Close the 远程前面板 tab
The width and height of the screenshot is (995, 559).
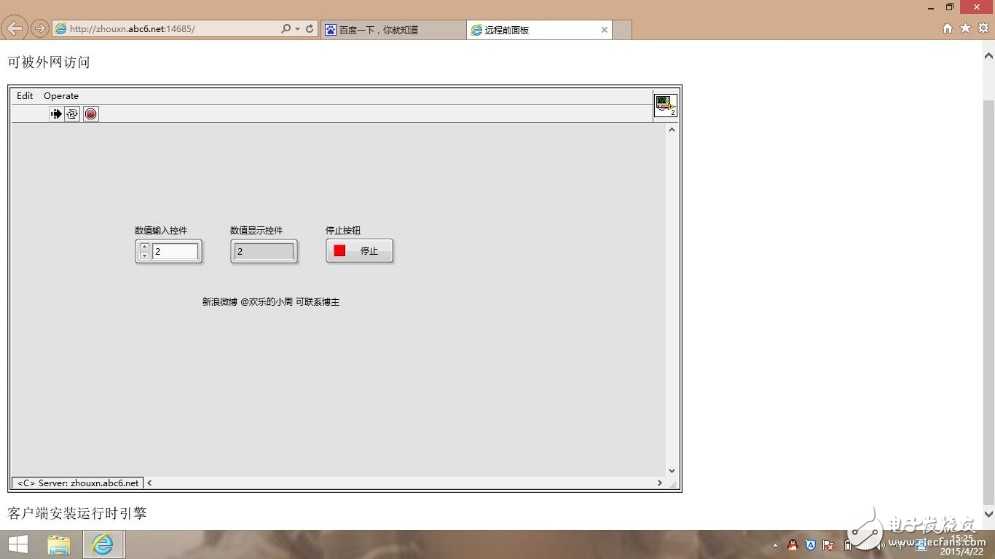pos(604,29)
